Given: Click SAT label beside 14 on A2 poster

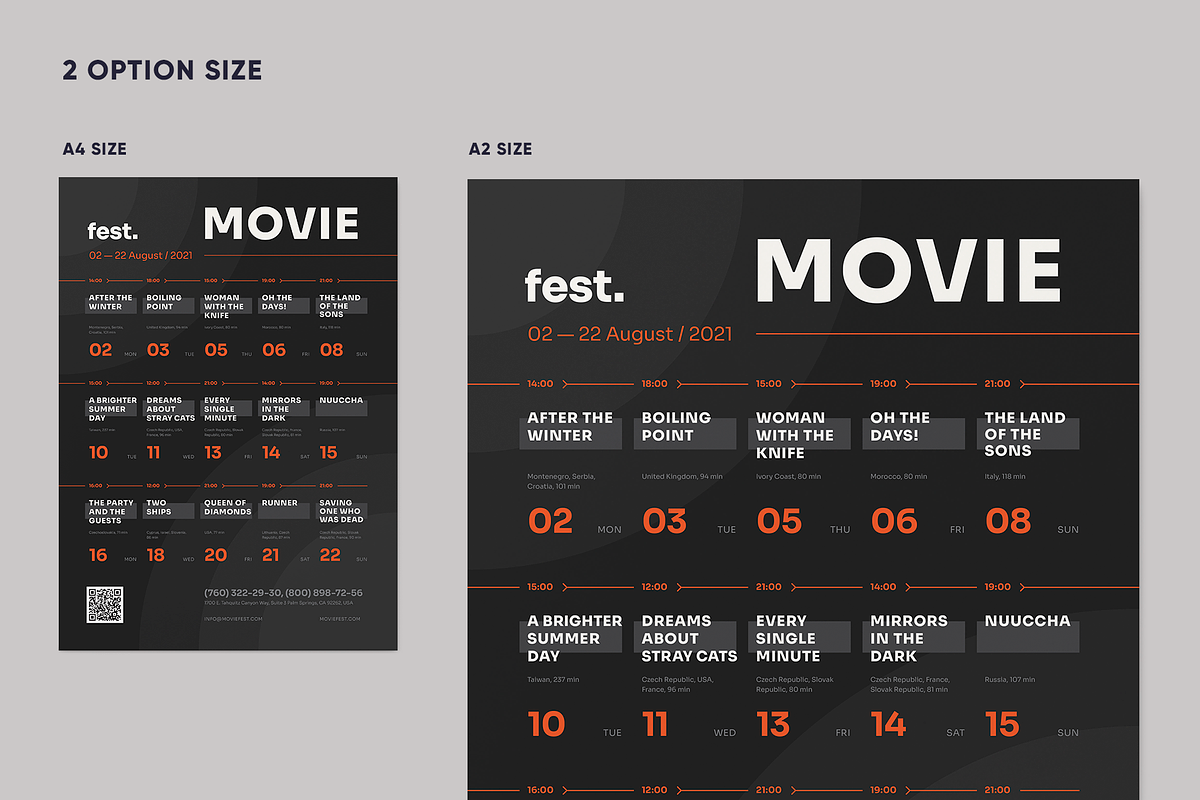Looking at the screenshot, I should pos(956,733).
